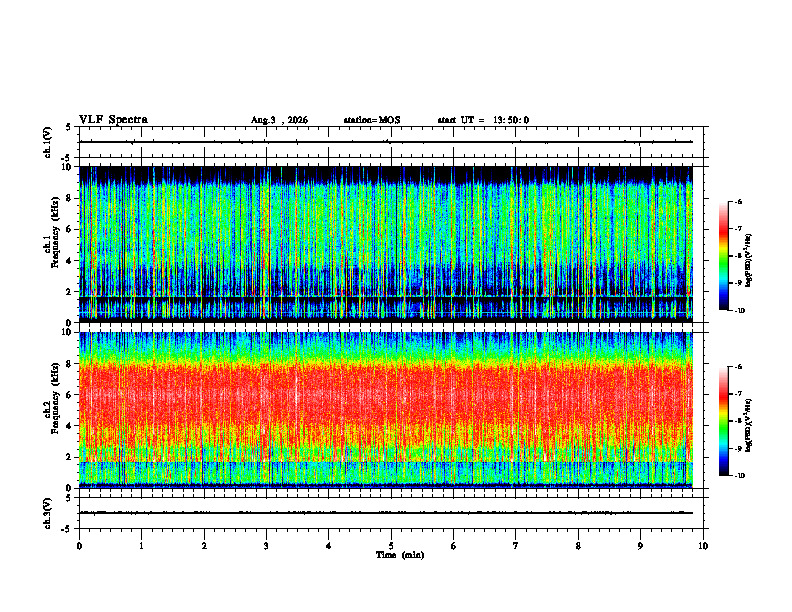Click the "6" kHz tick on ch.1 frequency axis
The width and height of the screenshot is (792, 612).
pyautogui.click(x=69, y=229)
